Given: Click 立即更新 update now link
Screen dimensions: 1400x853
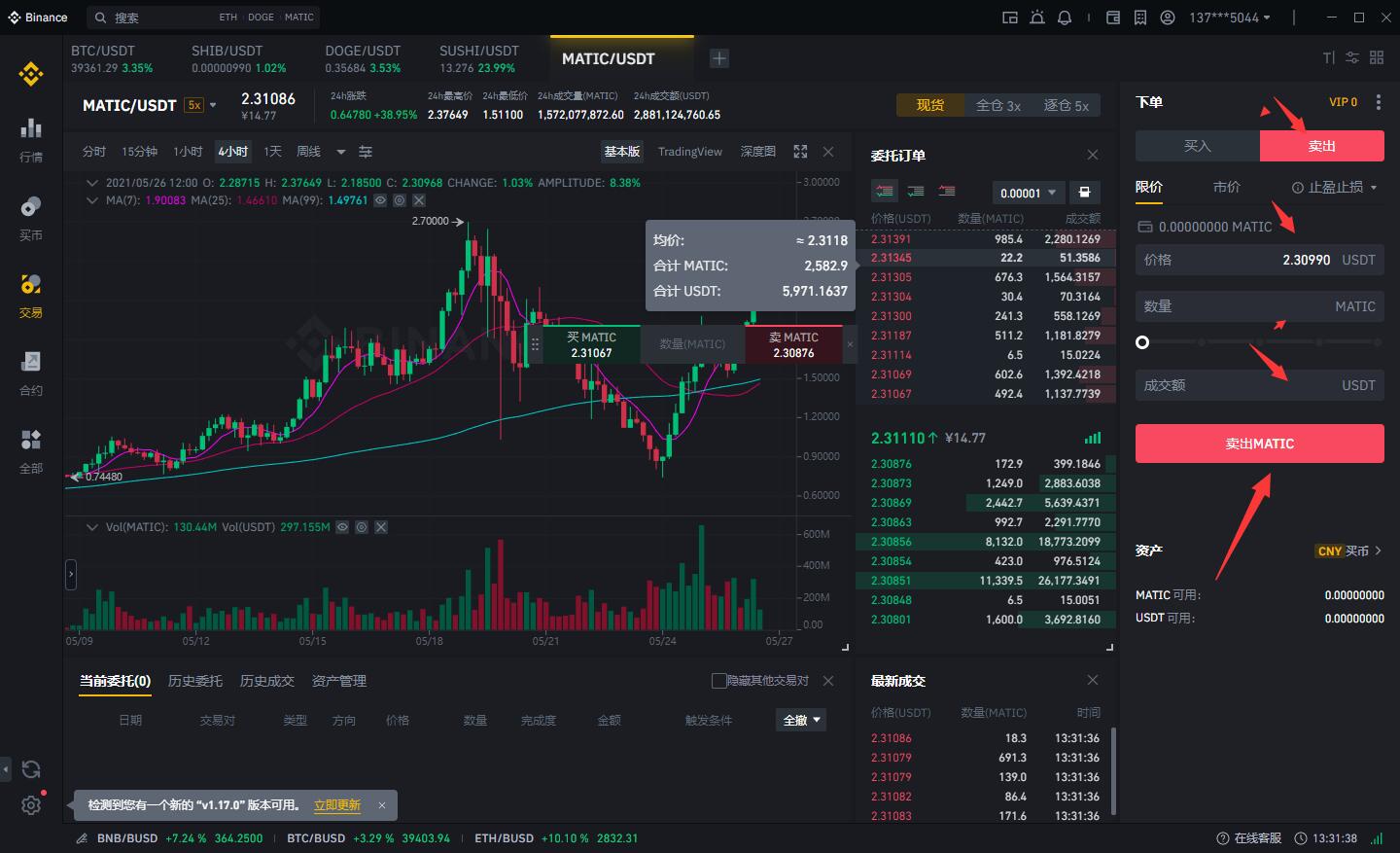Looking at the screenshot, I should click(x=337, y=805).
